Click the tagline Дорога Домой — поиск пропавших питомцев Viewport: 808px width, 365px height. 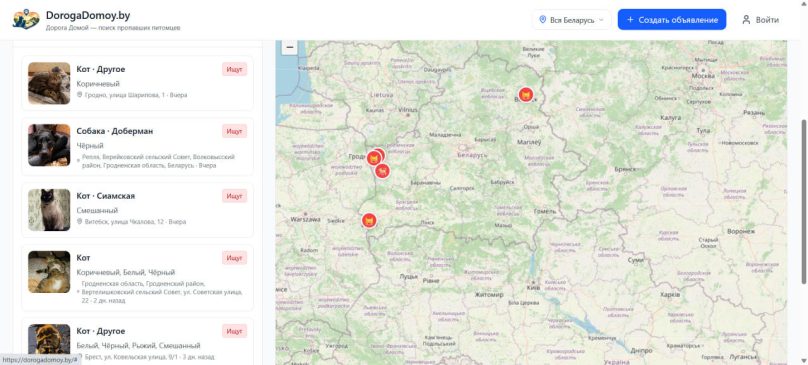[x=113, y=28]
